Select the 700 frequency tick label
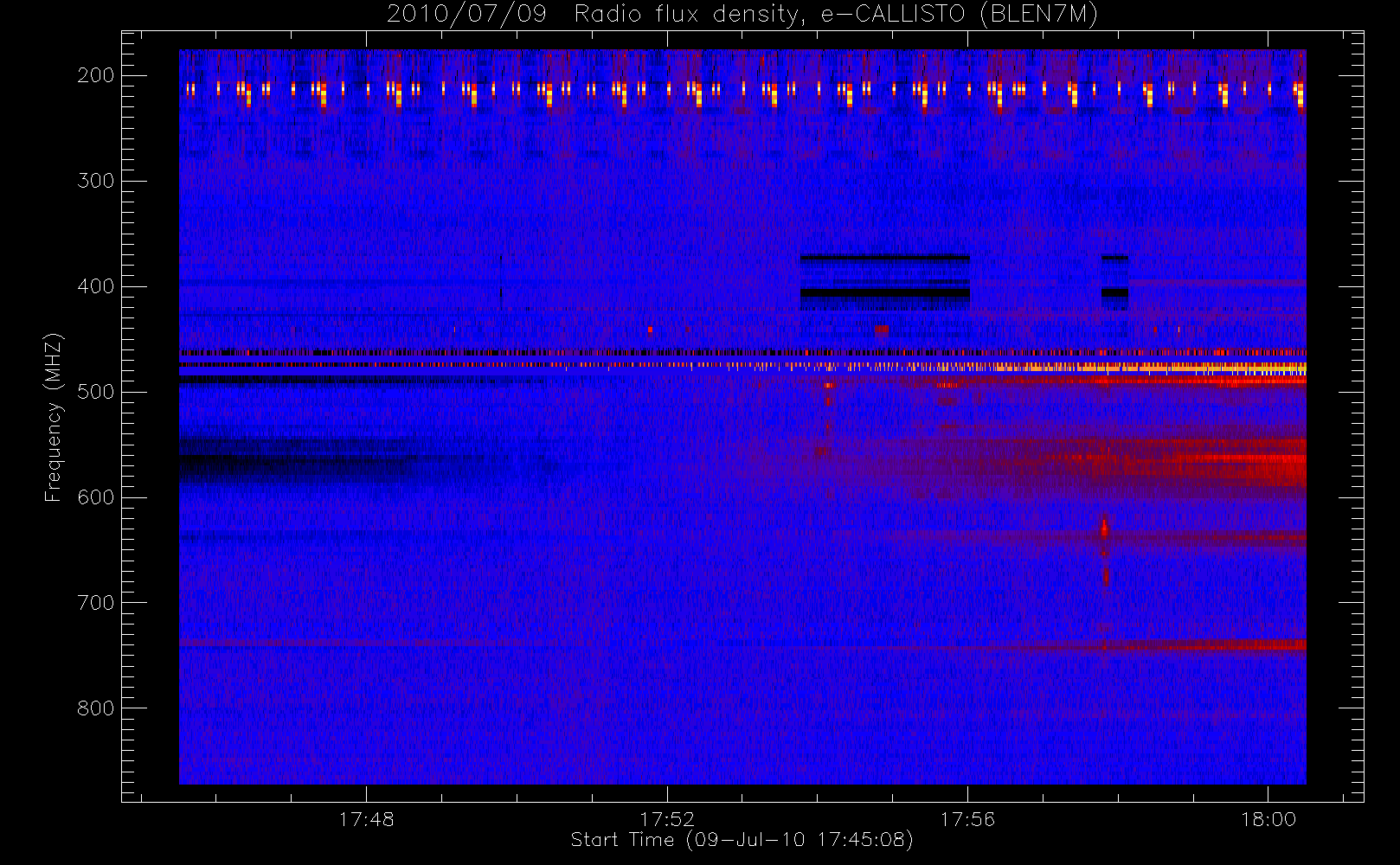 (96, 603)
